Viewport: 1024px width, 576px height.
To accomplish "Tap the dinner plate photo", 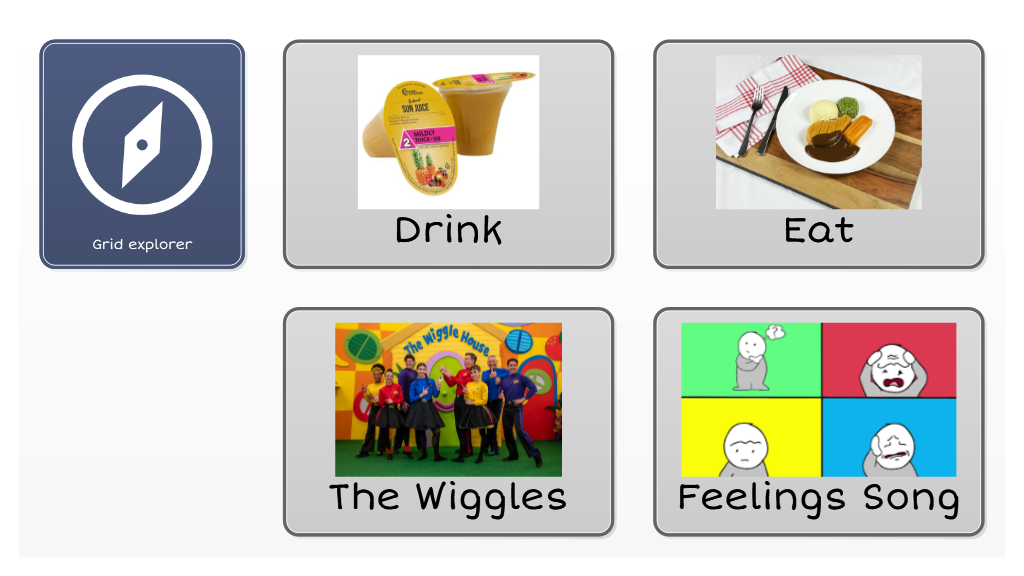I will click(818, 132).
